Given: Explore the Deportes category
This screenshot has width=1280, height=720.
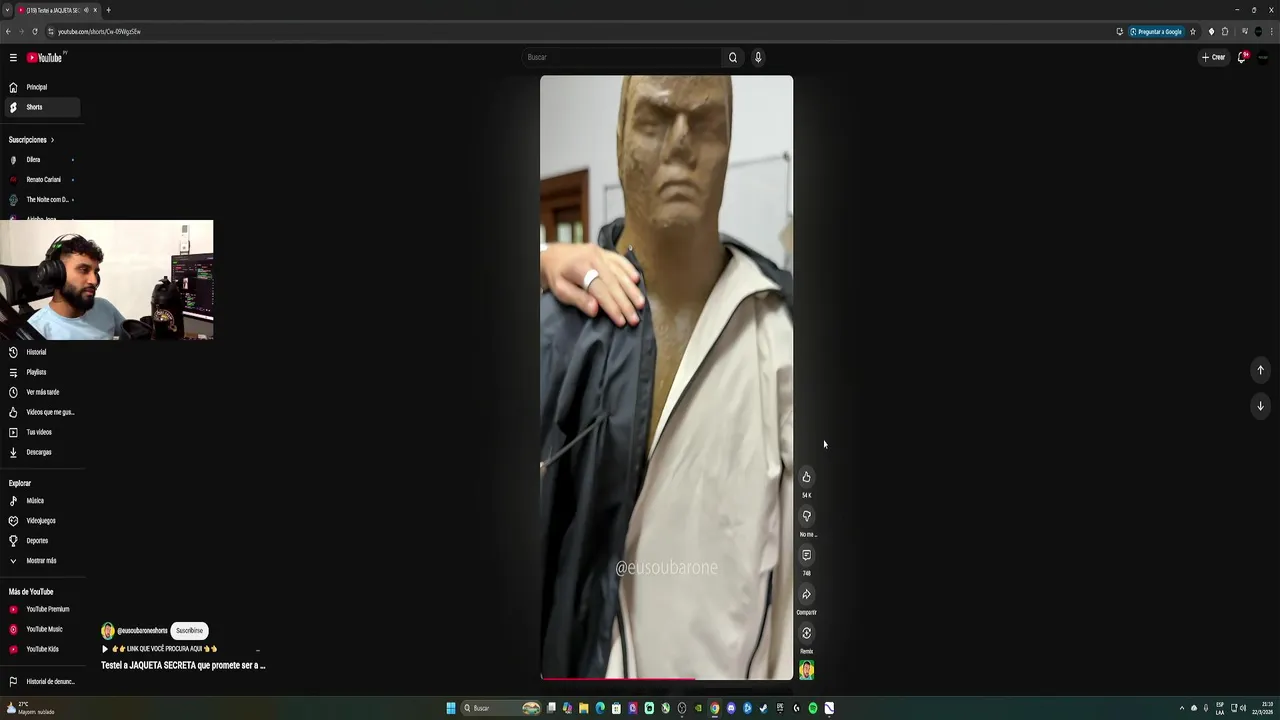Looking at the screenshot, I should [x=40, y=541].
